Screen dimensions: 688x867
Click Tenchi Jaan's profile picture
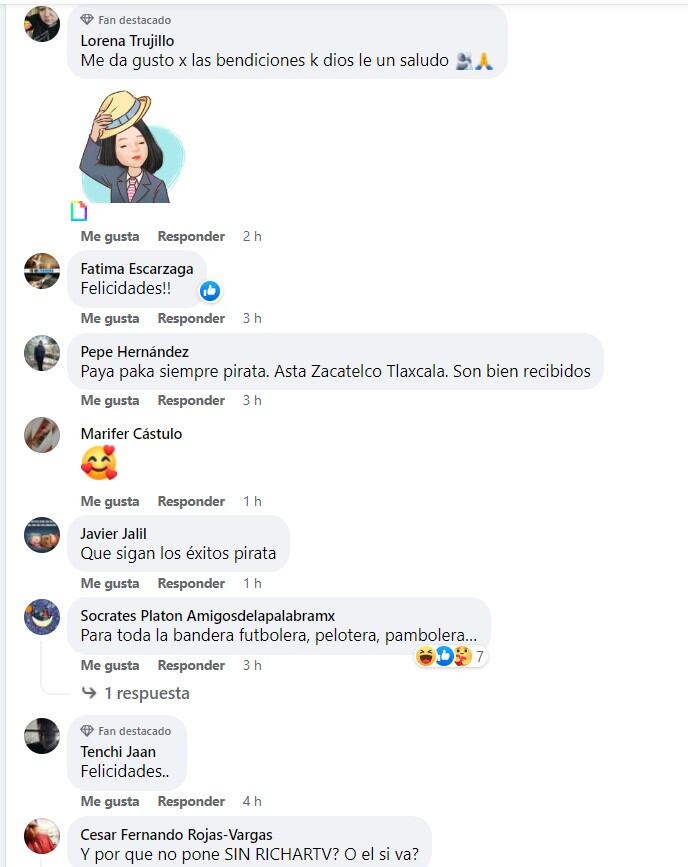click(42, 736)
